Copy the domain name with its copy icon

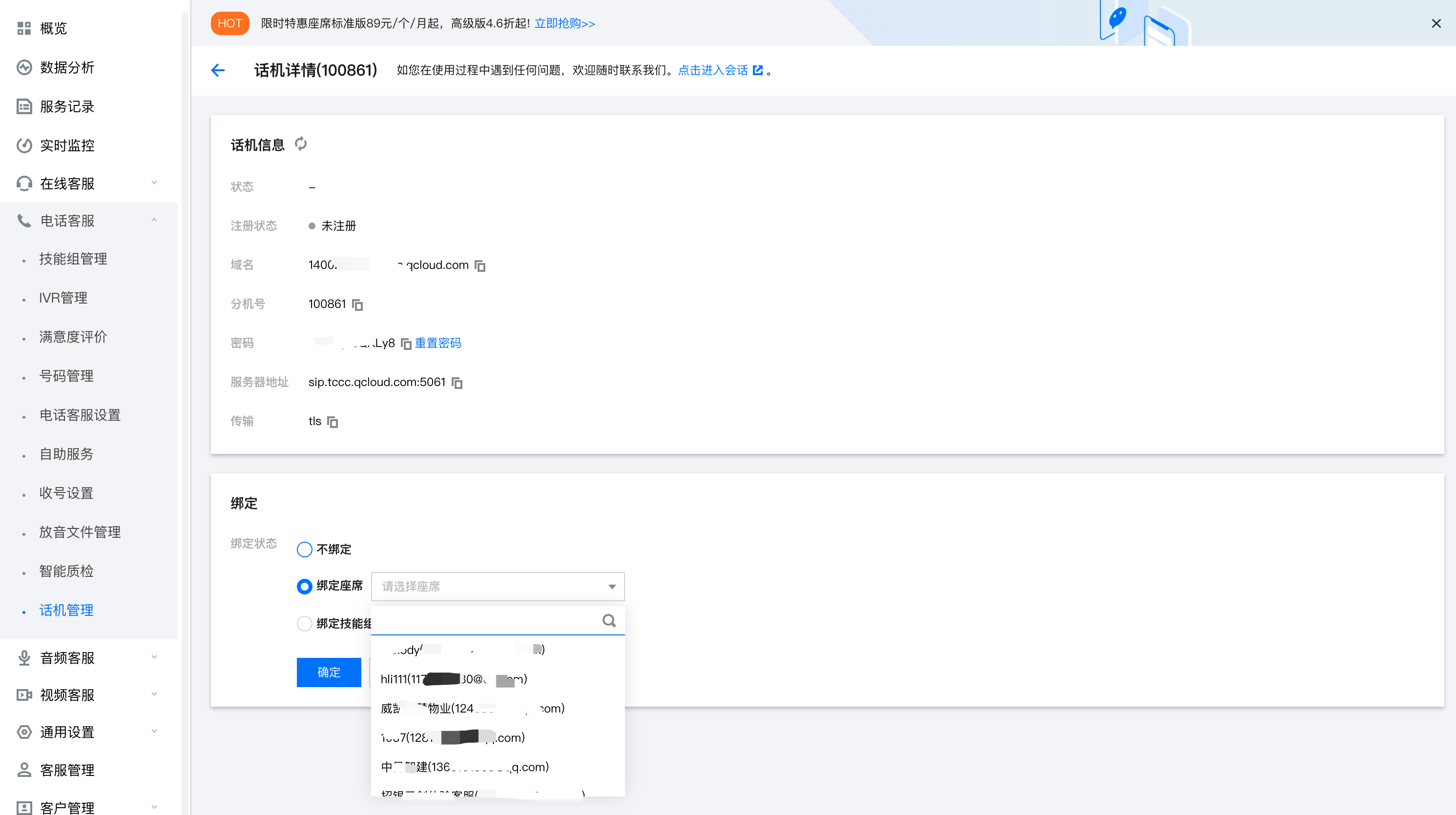point(480,265)
